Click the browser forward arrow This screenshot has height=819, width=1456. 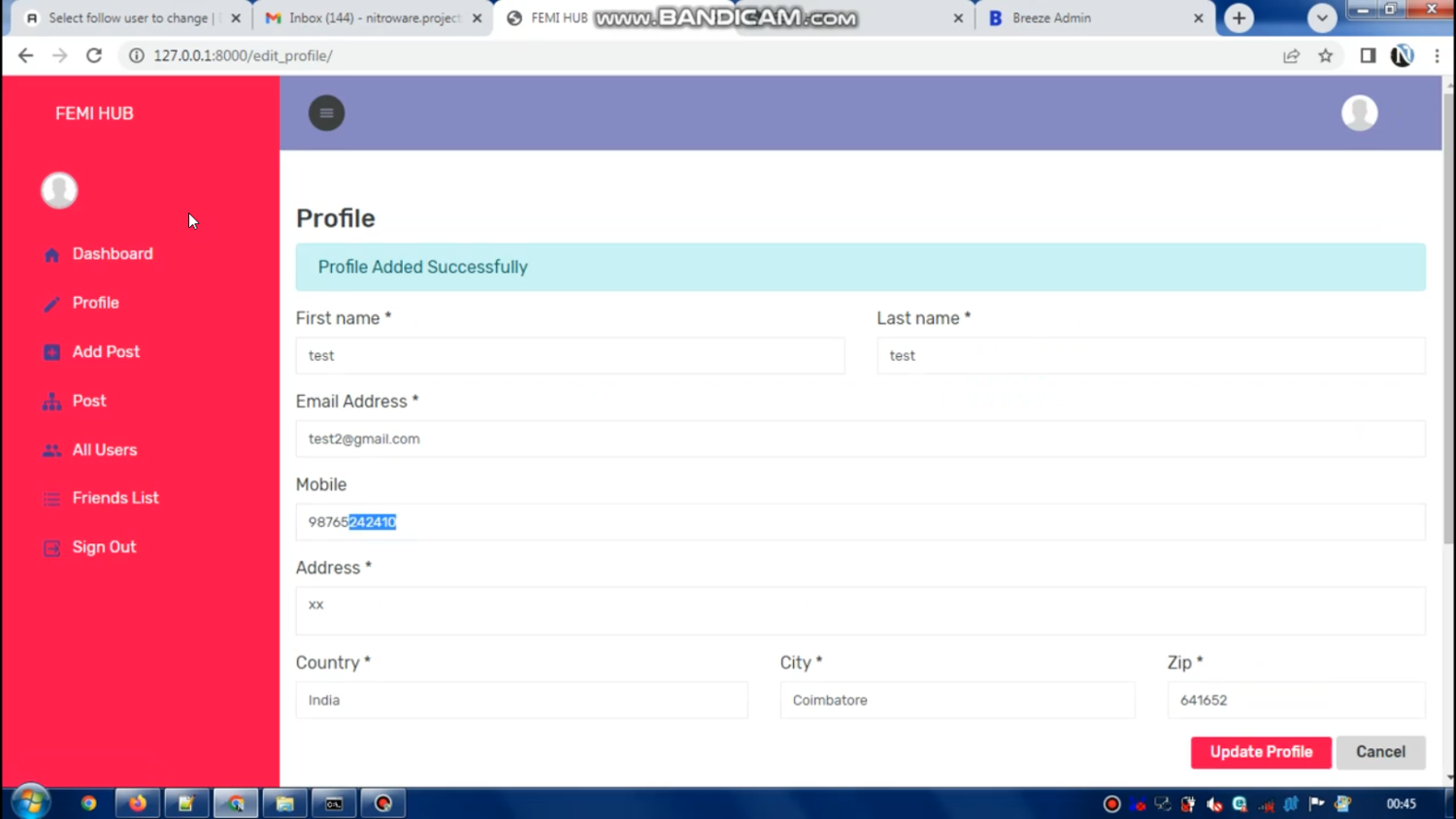click(60, 55)
